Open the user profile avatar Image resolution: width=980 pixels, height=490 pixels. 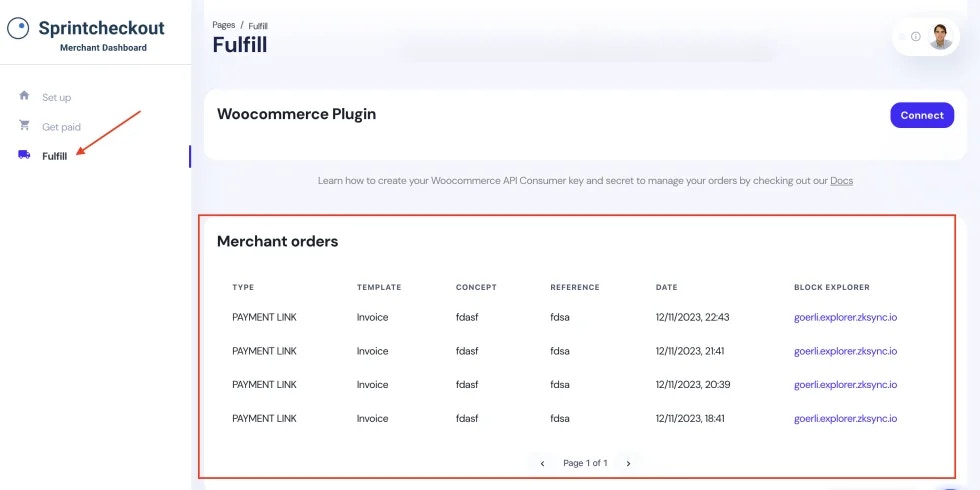[940, 36]
